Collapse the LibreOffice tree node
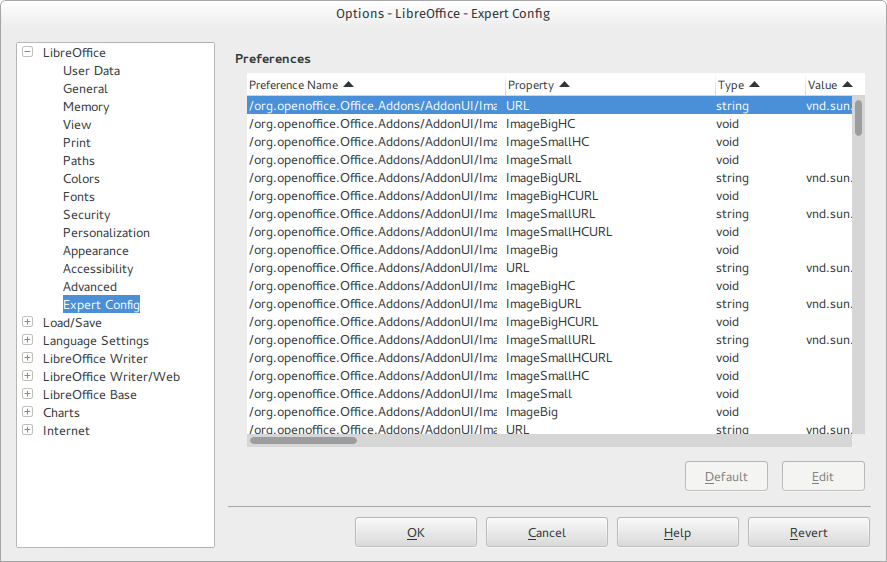 (x=28, y=53)
